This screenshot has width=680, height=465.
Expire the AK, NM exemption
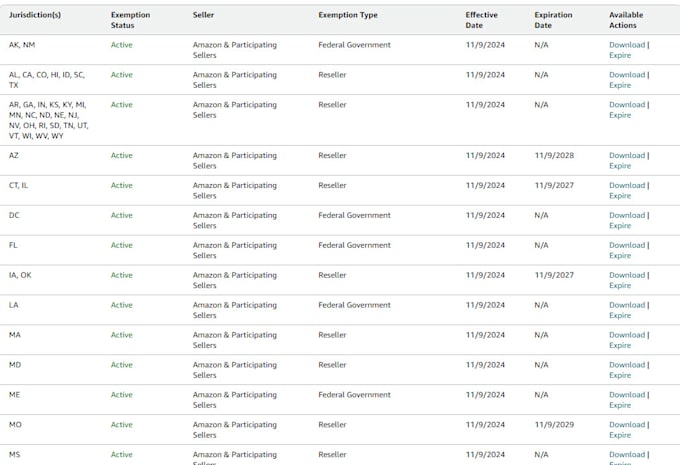[620, 55]
